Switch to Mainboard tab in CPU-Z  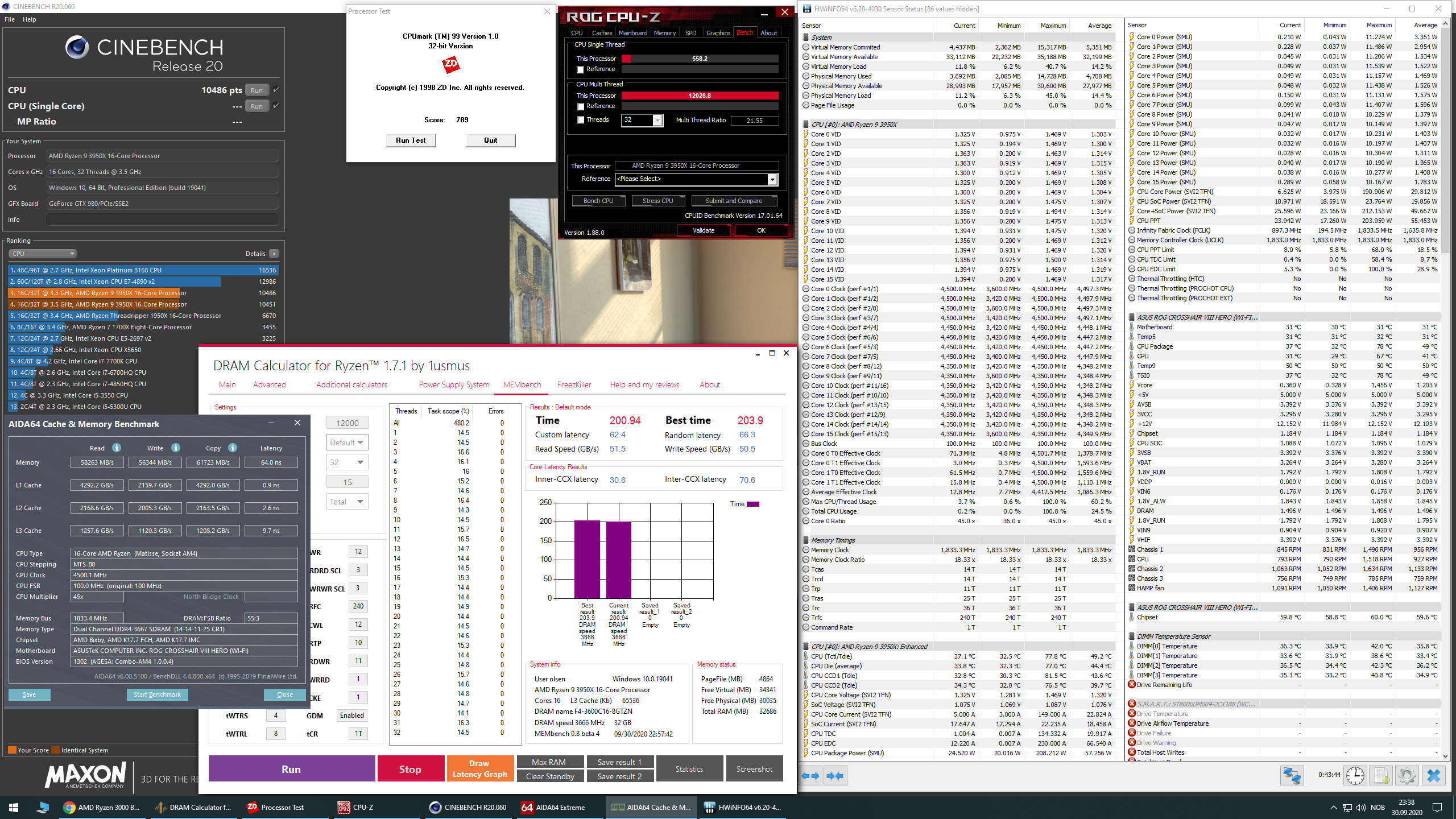pos(632,33)
